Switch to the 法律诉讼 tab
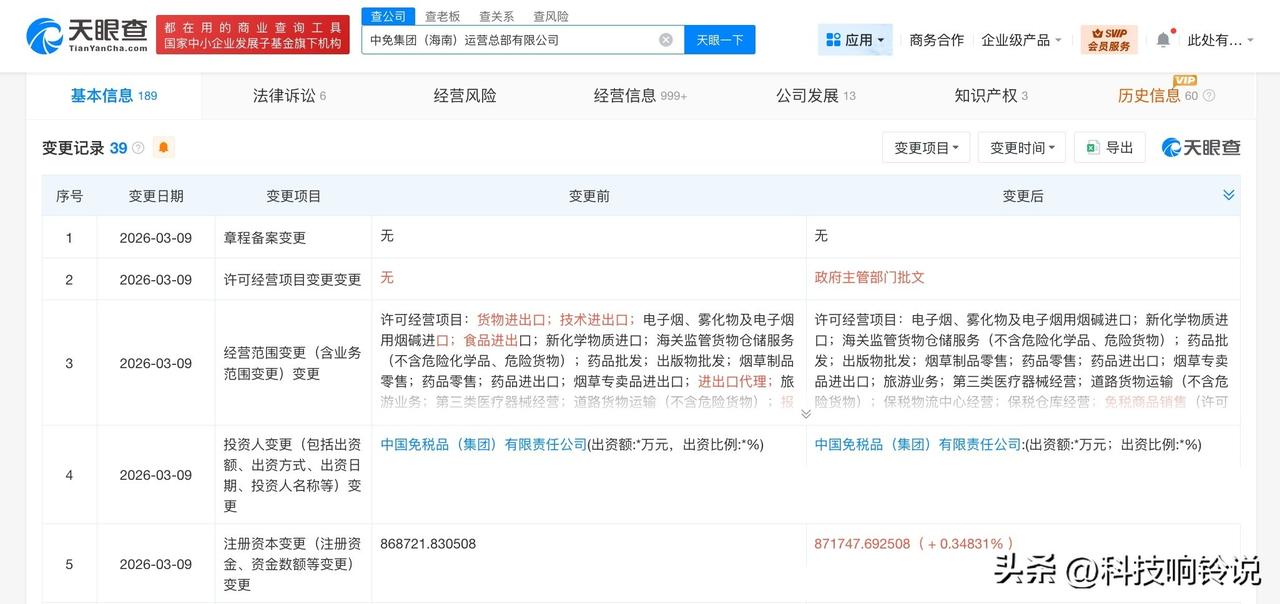 (x=290, y=96)
